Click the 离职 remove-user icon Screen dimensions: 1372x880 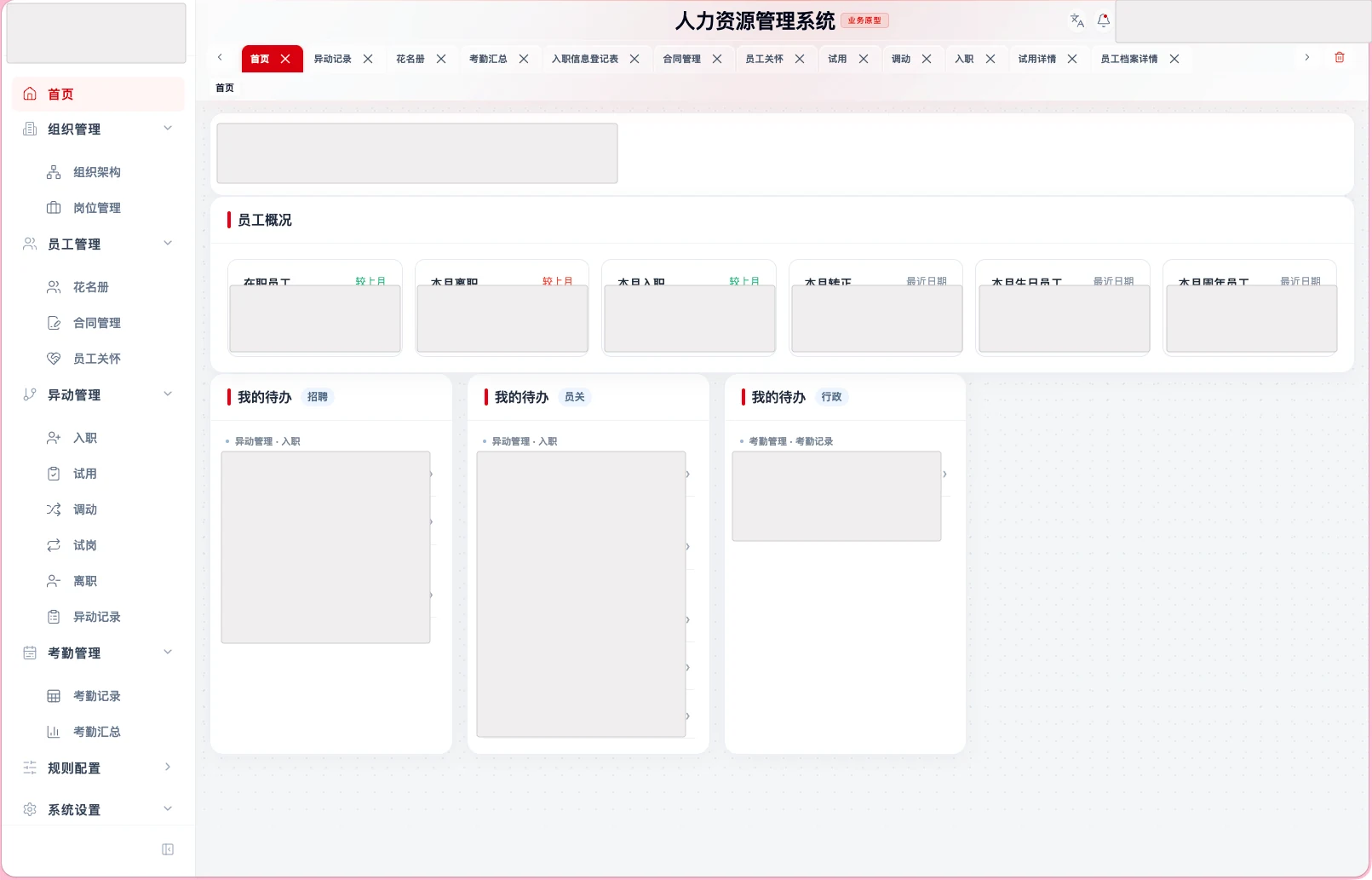click(x=54, y=581)
